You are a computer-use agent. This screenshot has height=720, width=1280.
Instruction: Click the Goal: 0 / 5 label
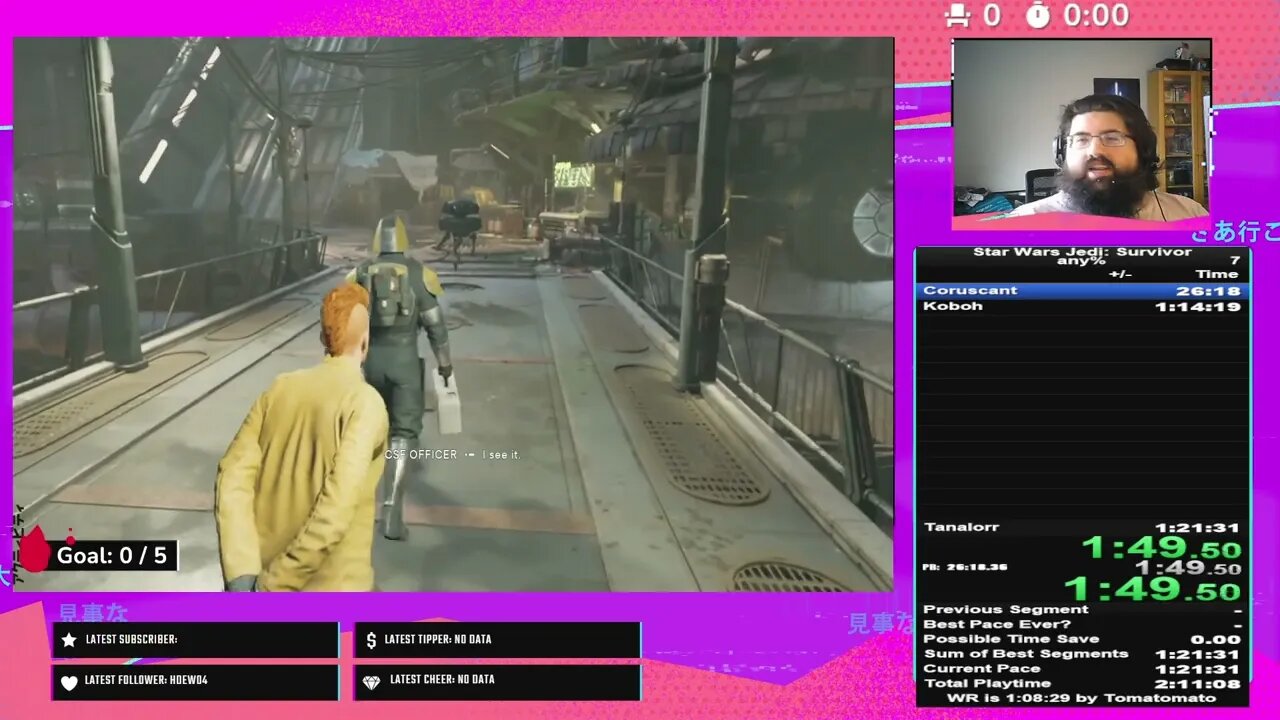point(112,556)
